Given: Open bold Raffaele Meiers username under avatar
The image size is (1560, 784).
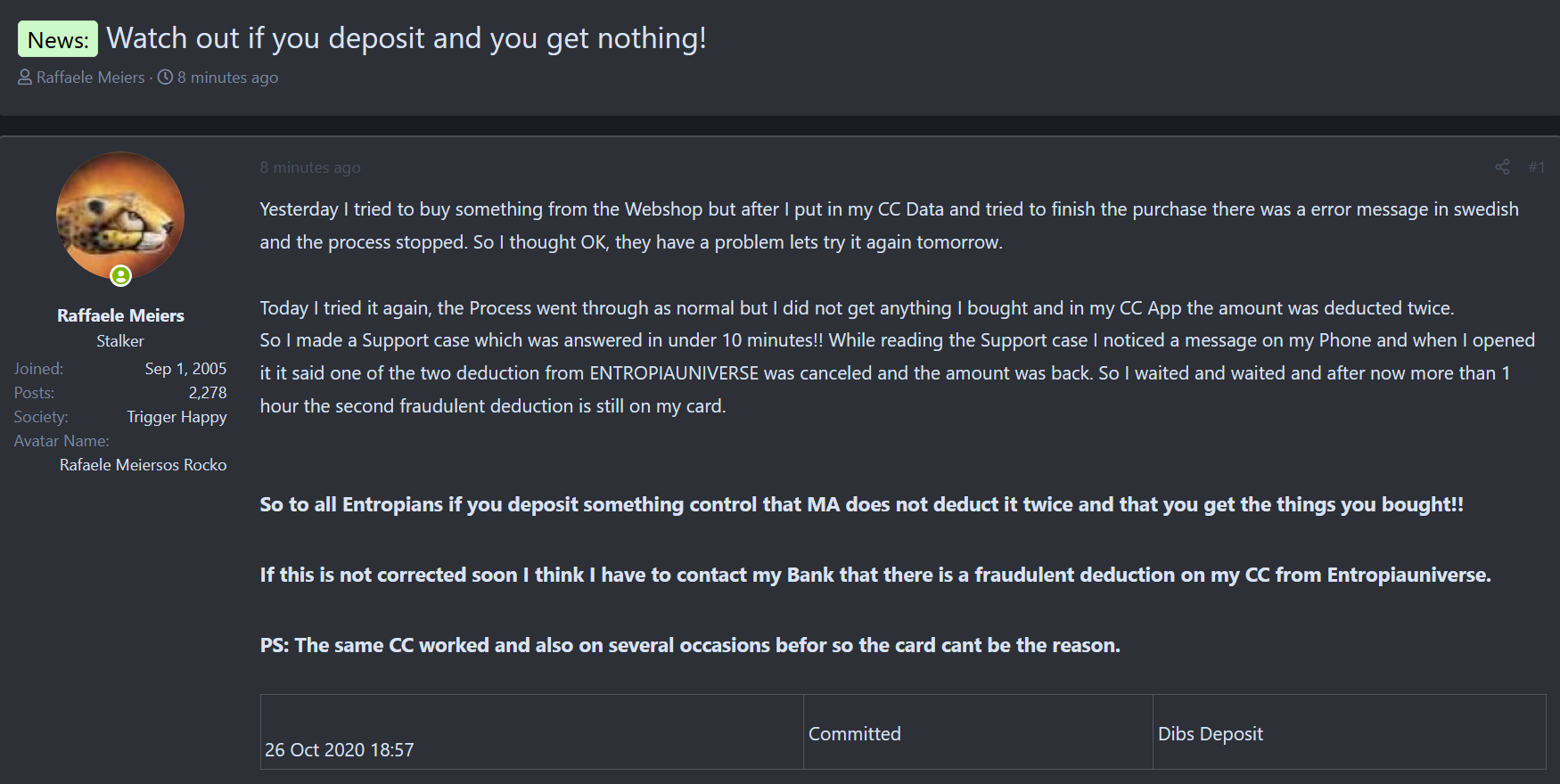Looking at the screenshot, I should pyautogui.click(x=120, y=315).
